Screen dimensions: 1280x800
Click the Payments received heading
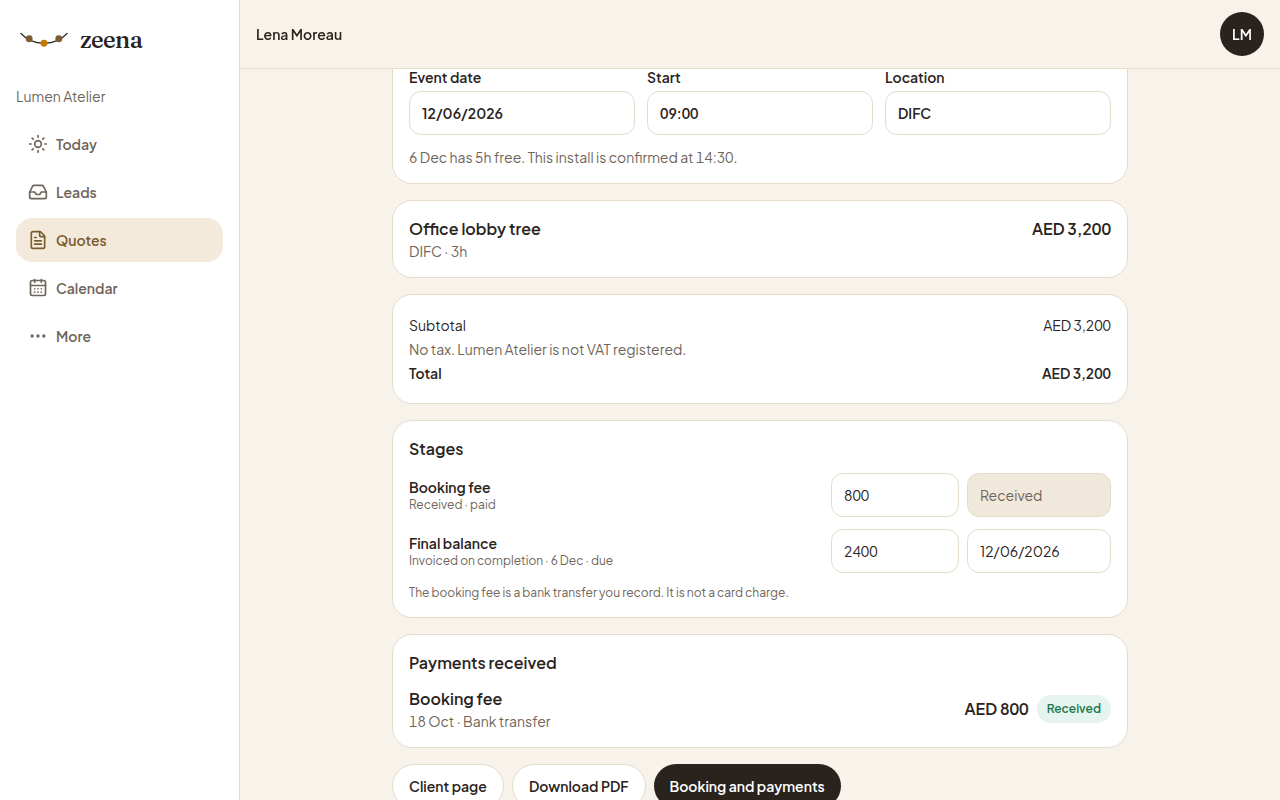coord(483,663)
